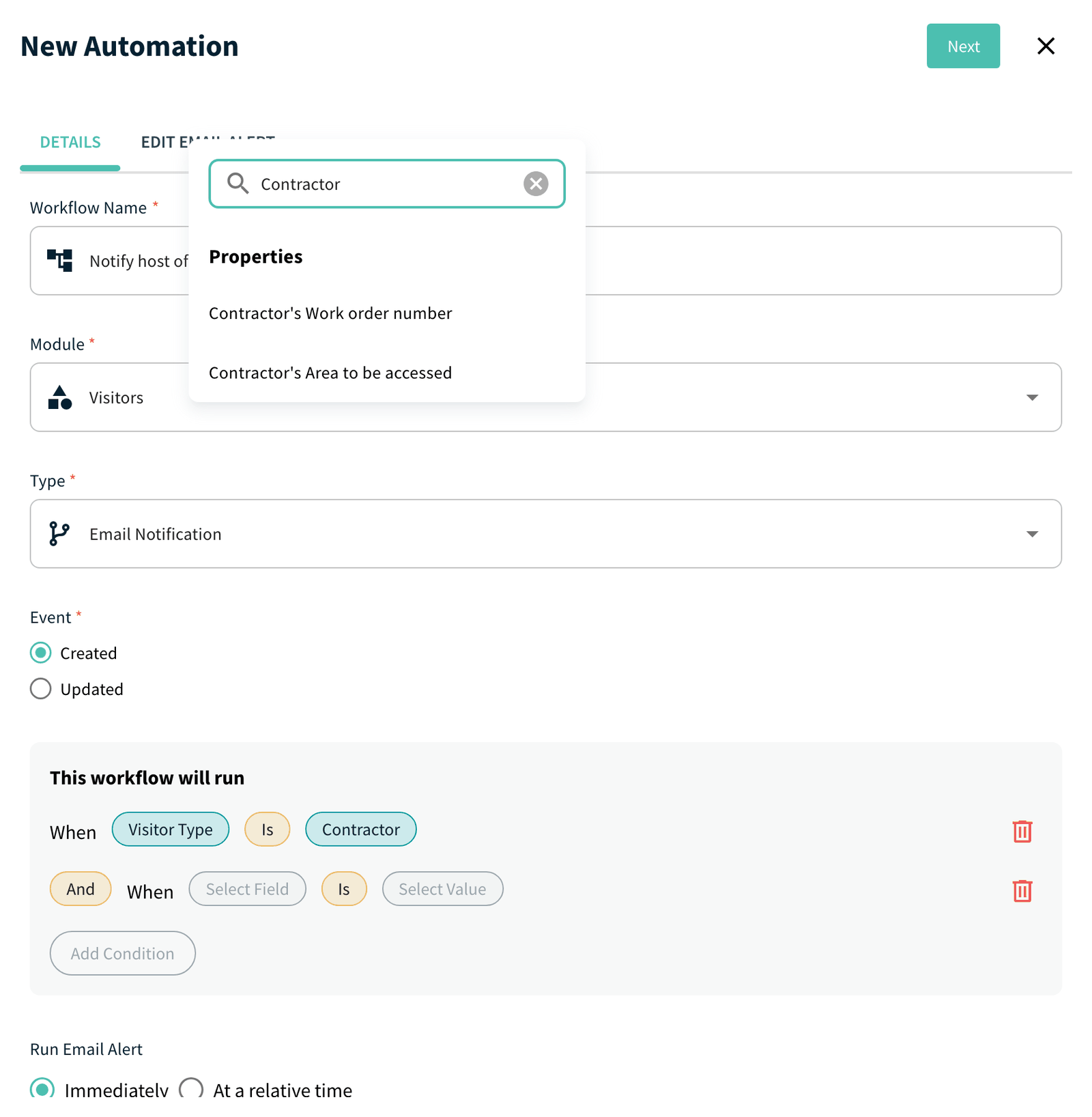
Task: Click the This workflow will run heading
Action: click(x=147, y=778)
